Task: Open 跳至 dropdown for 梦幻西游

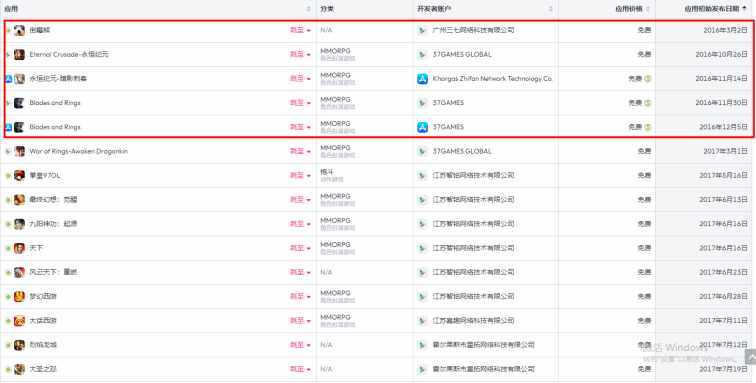Action: pyautogui.click(x=300, y=296)
